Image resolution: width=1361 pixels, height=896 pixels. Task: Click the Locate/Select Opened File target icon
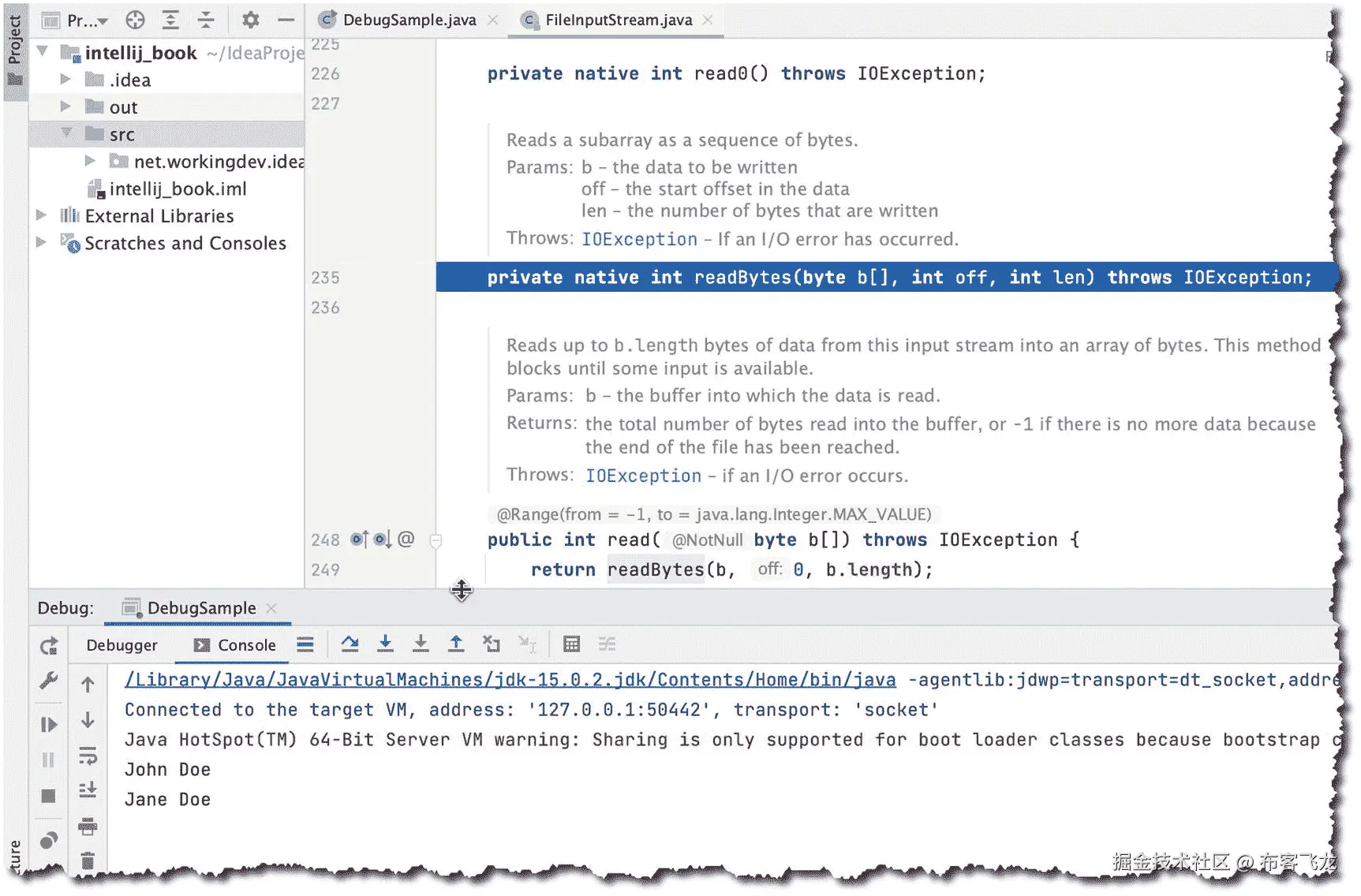click(x=135, y=20)
